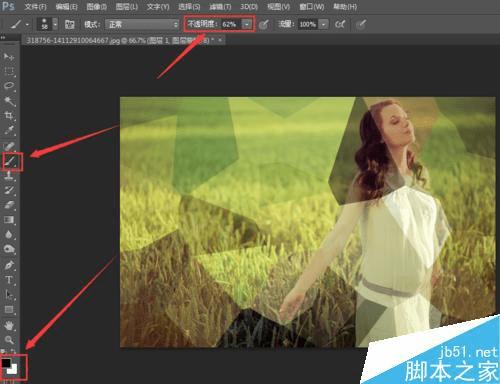
Task: Toggle pressure for opacity icon
Action: click(x=263, y=24)
